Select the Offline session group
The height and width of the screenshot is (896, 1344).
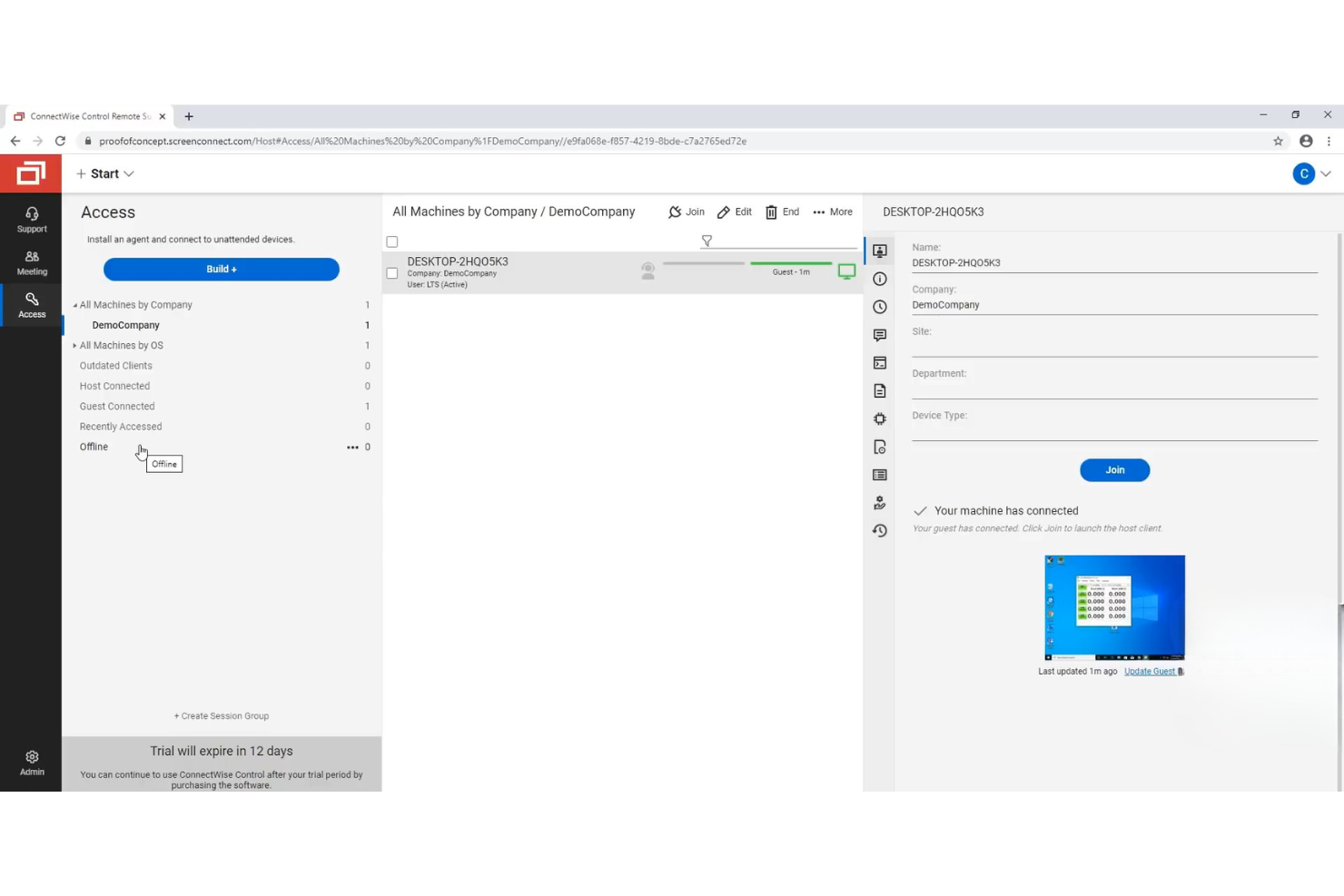tap(94, 447)
